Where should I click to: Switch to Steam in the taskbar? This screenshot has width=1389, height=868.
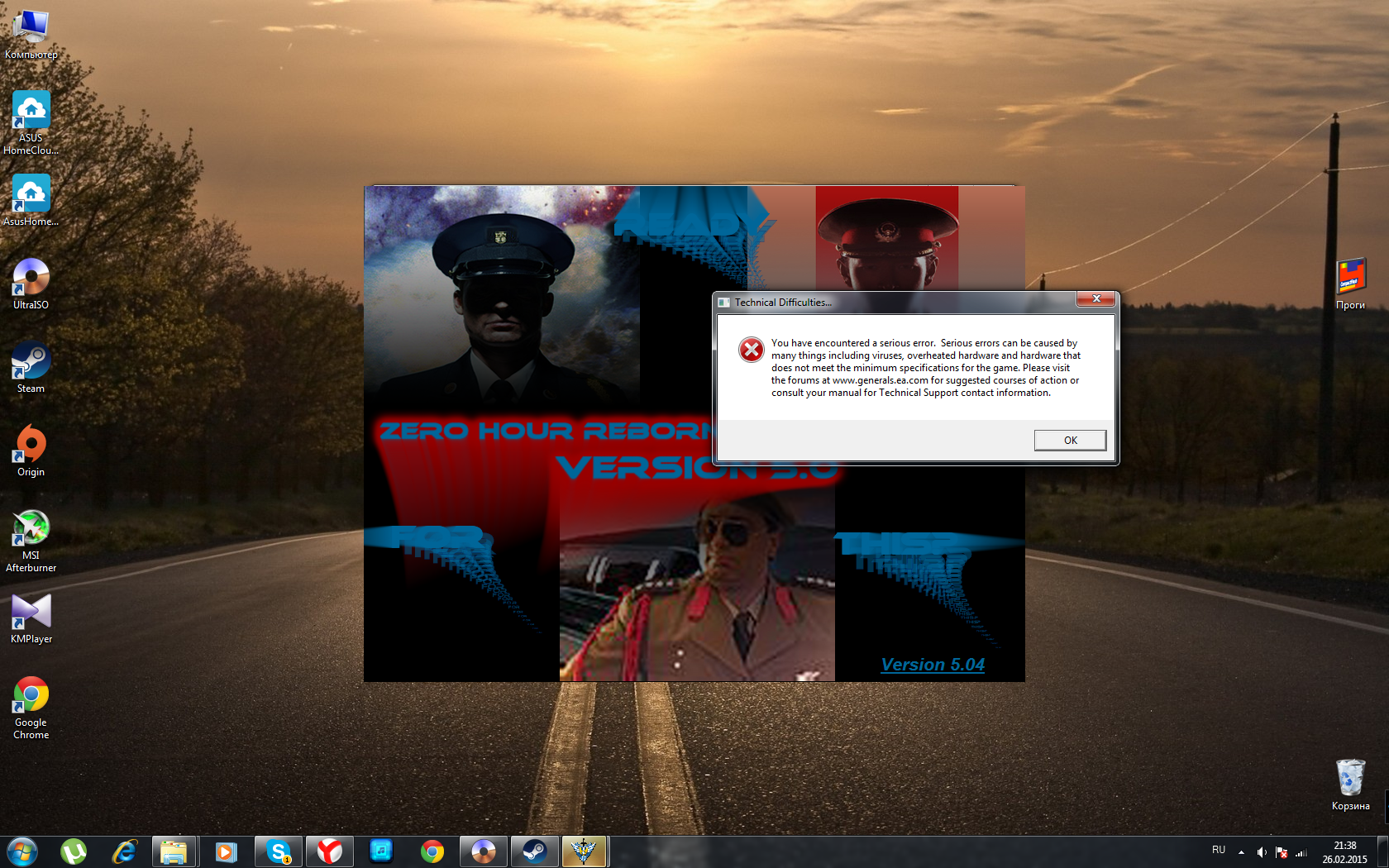coord(535,851)
